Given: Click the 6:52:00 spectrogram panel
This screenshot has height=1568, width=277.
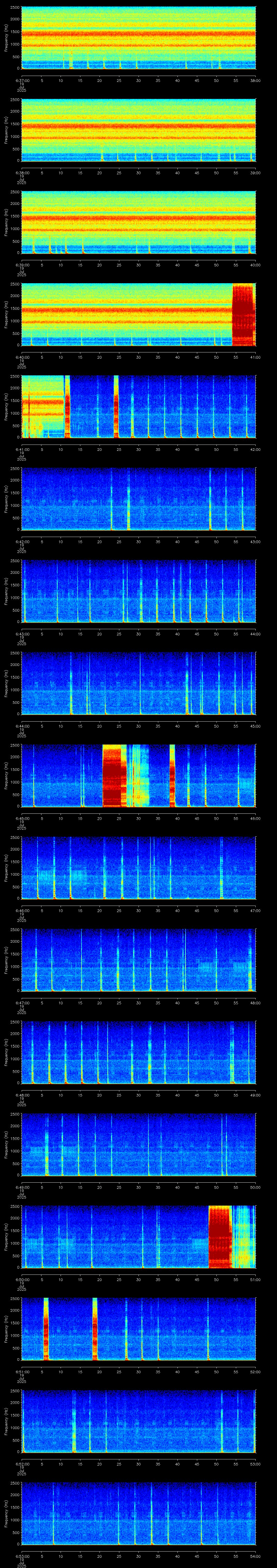Looking at the screenshot, I should point(138,1421).
